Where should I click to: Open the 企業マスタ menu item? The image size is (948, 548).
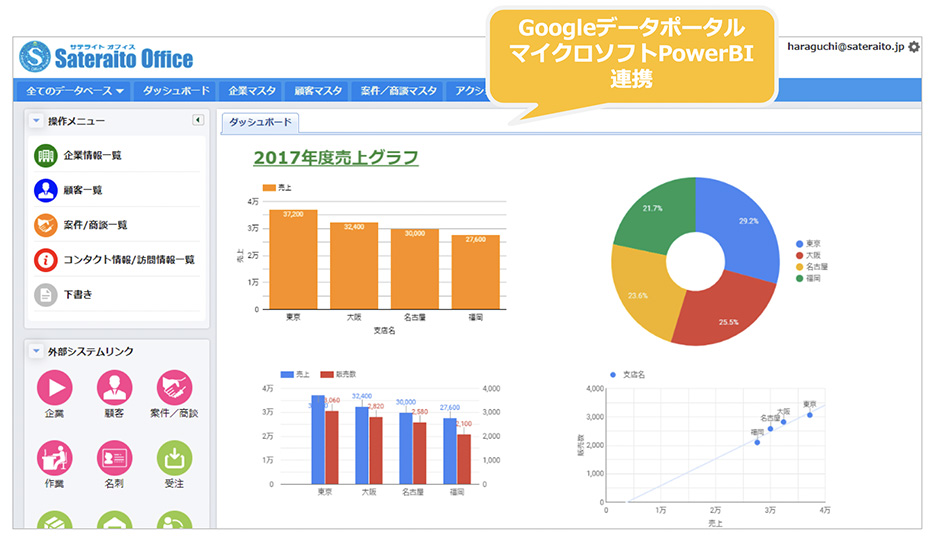(x=252, y=91)
